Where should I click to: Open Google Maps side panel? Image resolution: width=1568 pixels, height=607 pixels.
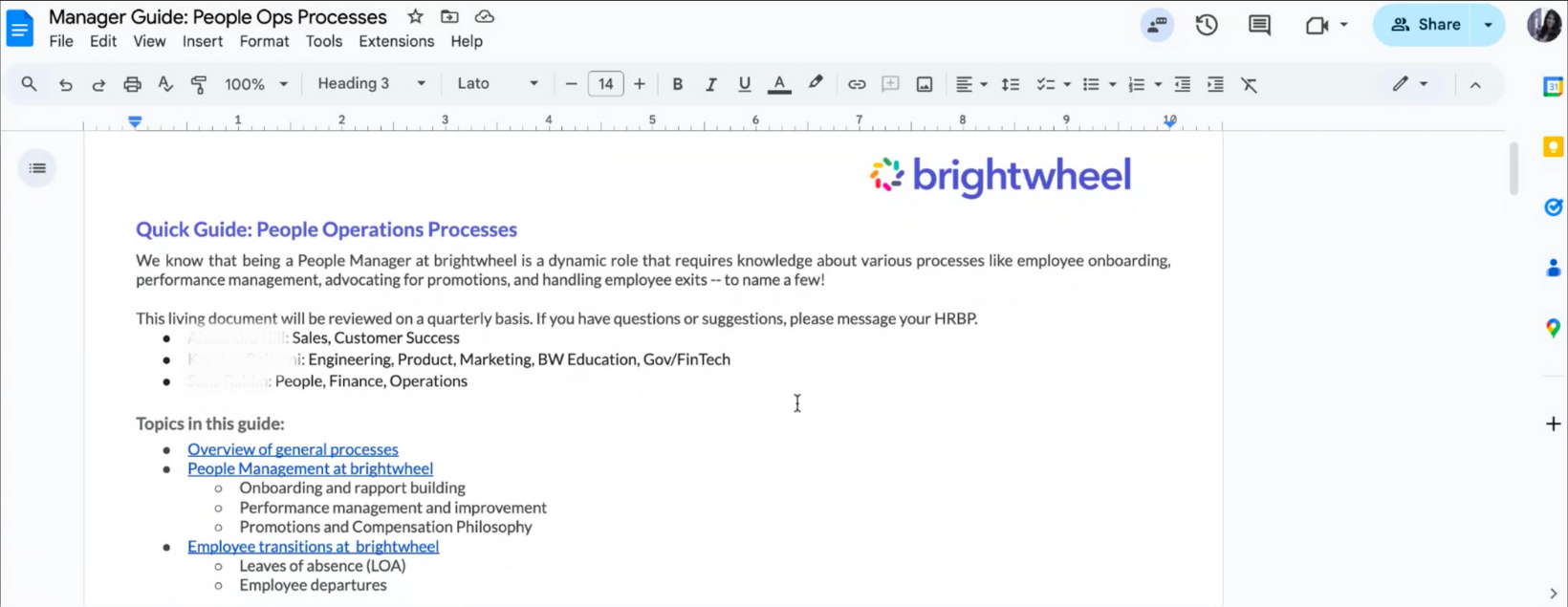click(x=1553, y=328)
